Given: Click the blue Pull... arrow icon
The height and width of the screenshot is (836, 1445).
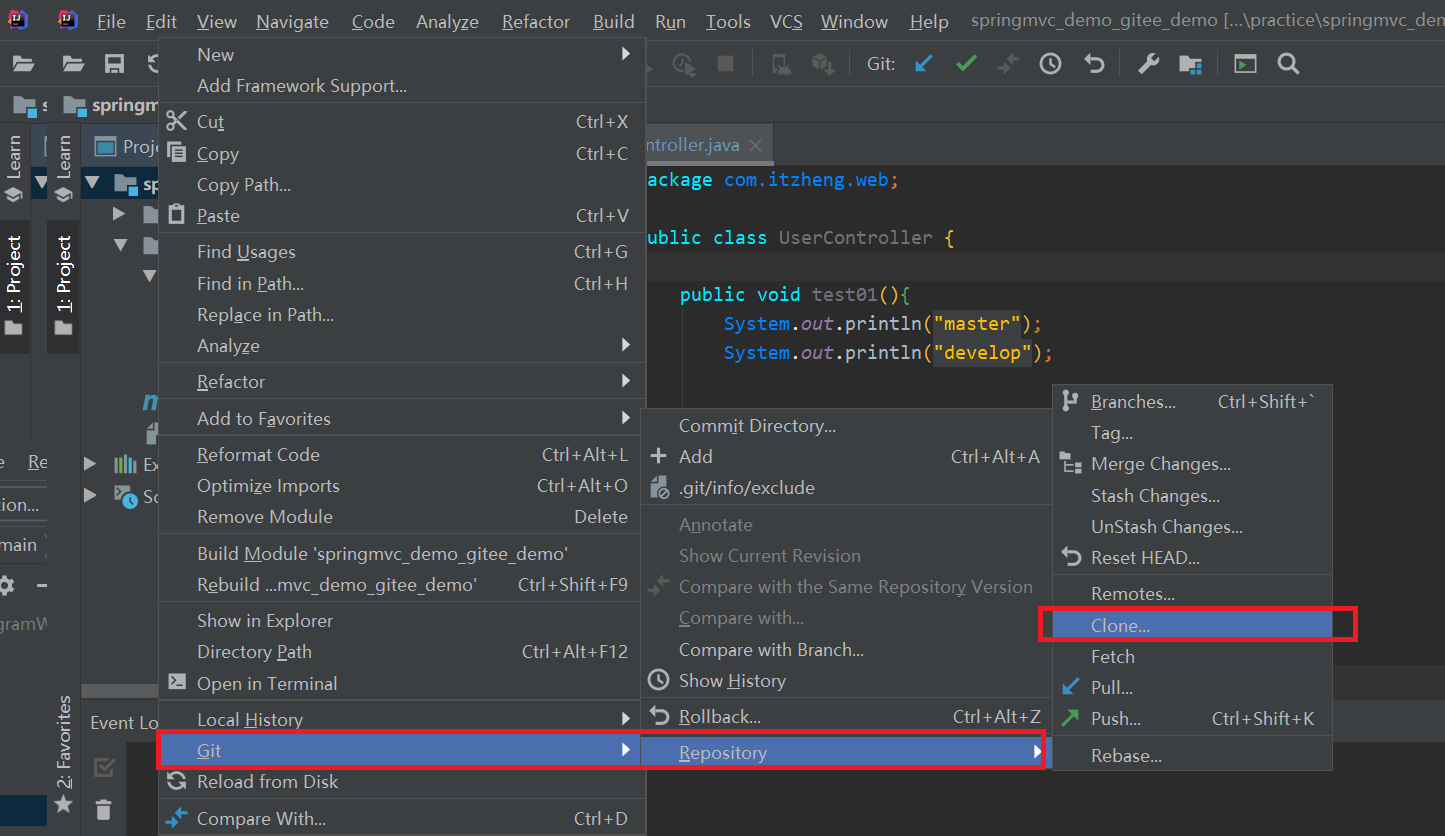Looking at the screenshot, I should click(1071, 687).
